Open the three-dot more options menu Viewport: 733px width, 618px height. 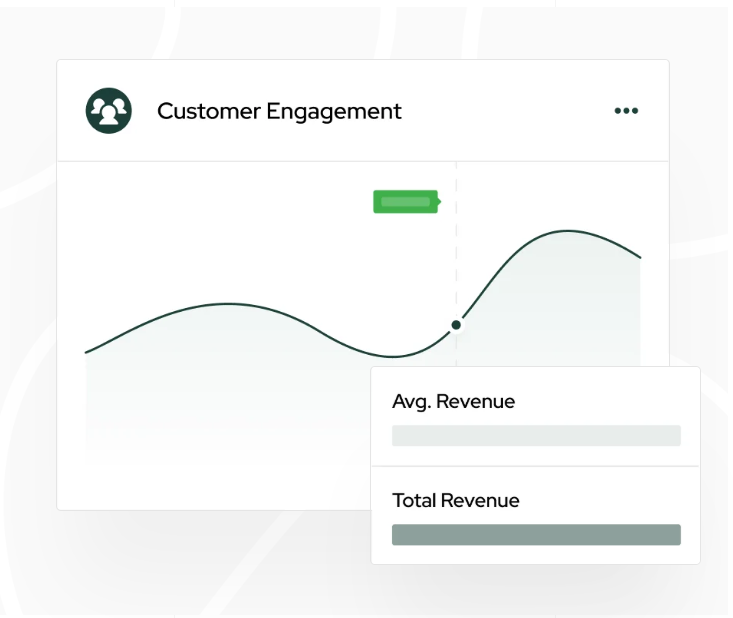coord(626,111)
